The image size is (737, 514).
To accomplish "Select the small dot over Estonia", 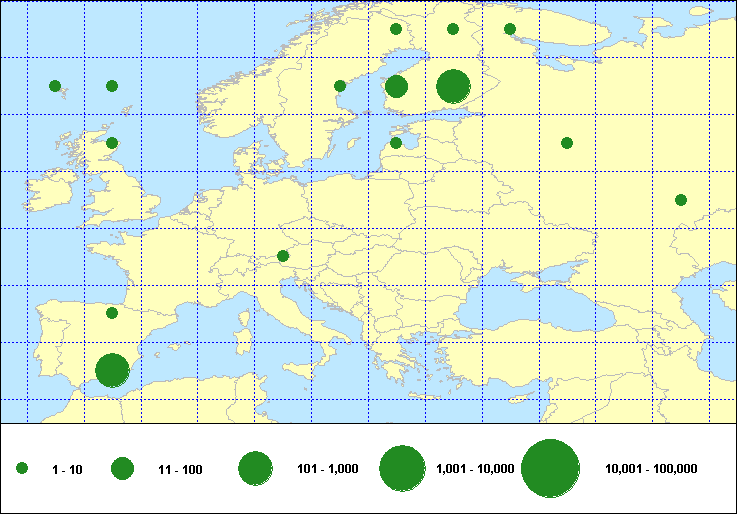I will click(396, 143).
